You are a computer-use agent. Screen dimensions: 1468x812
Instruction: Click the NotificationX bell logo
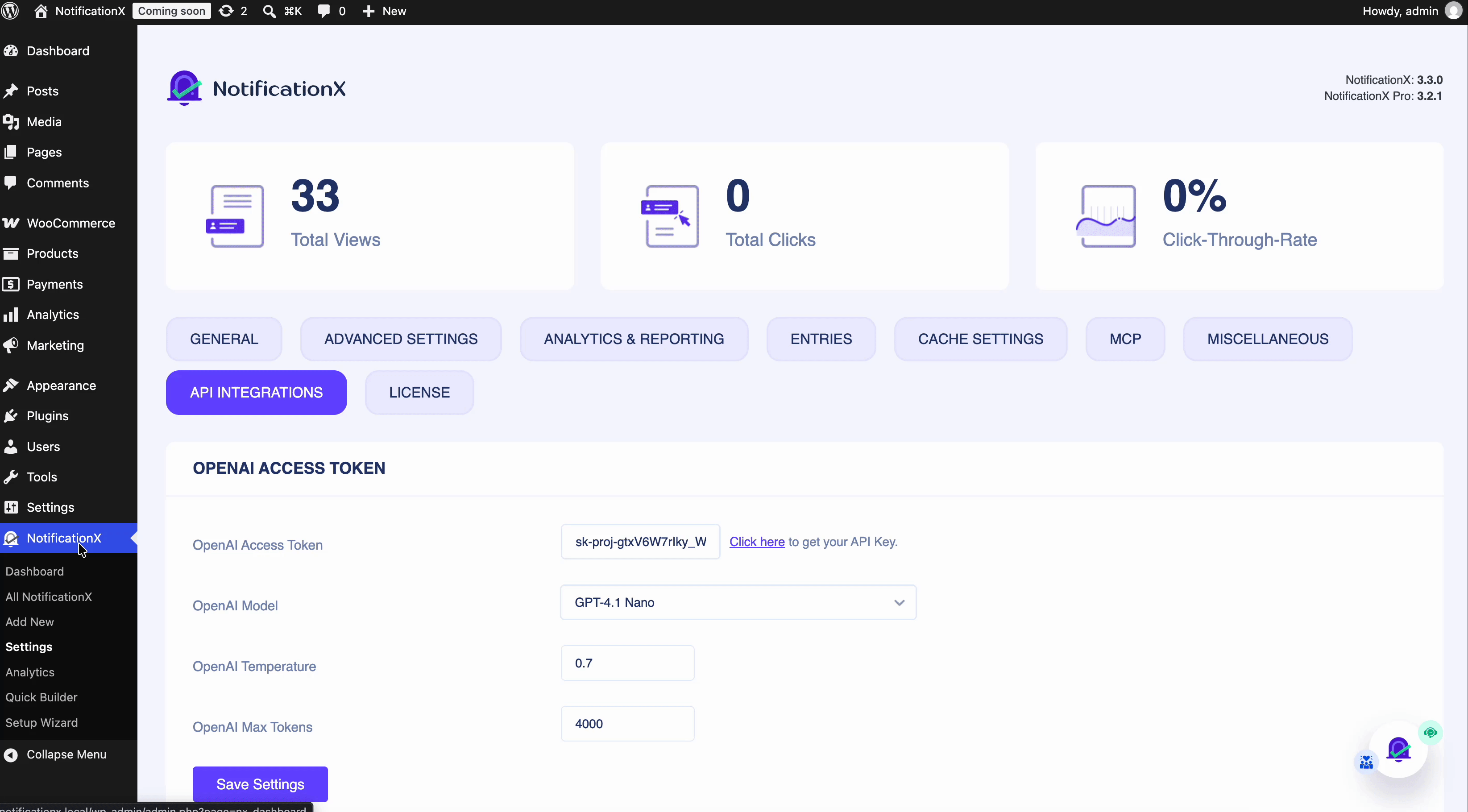184,88
